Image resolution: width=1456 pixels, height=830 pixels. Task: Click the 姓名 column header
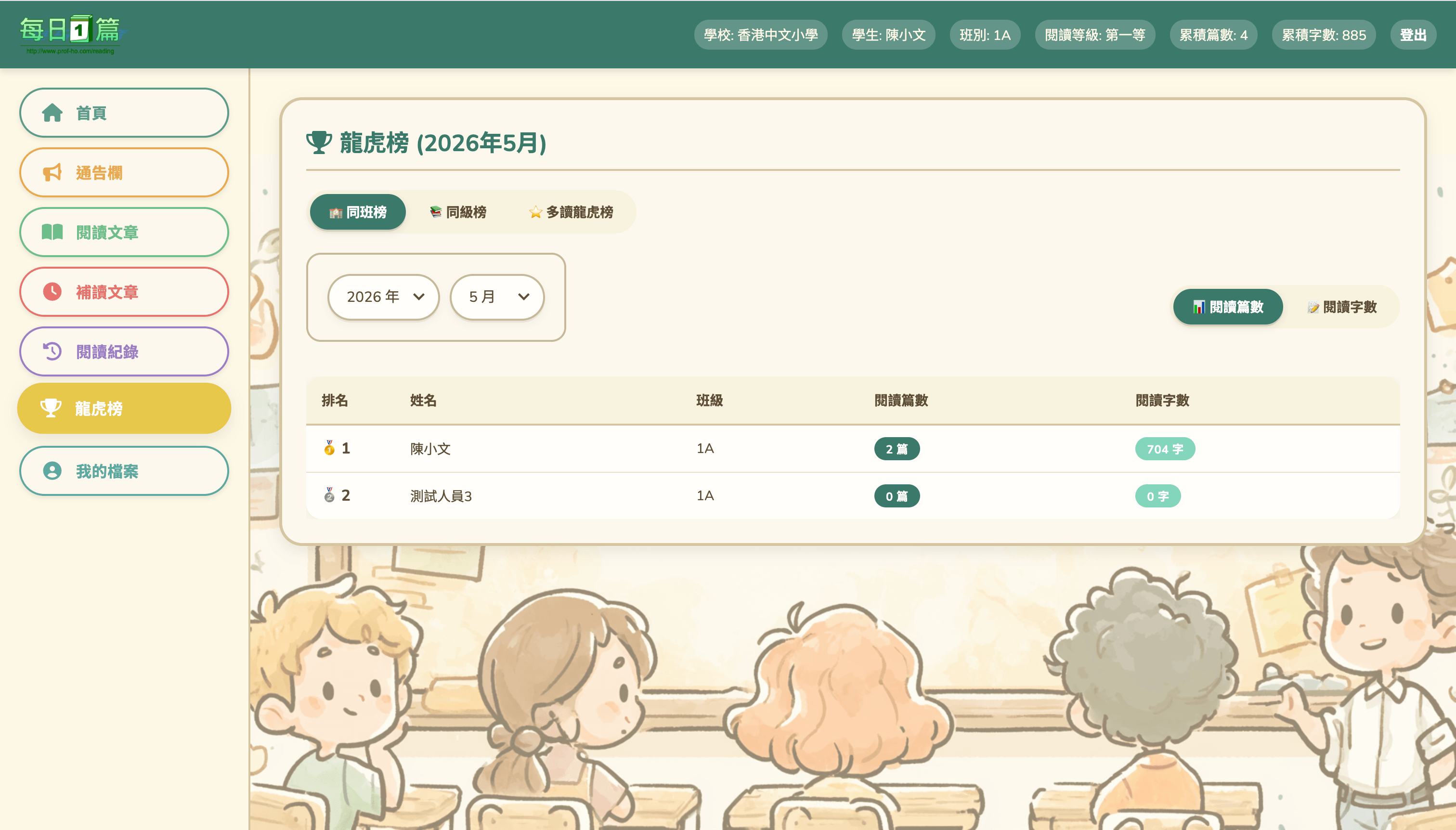423,401
